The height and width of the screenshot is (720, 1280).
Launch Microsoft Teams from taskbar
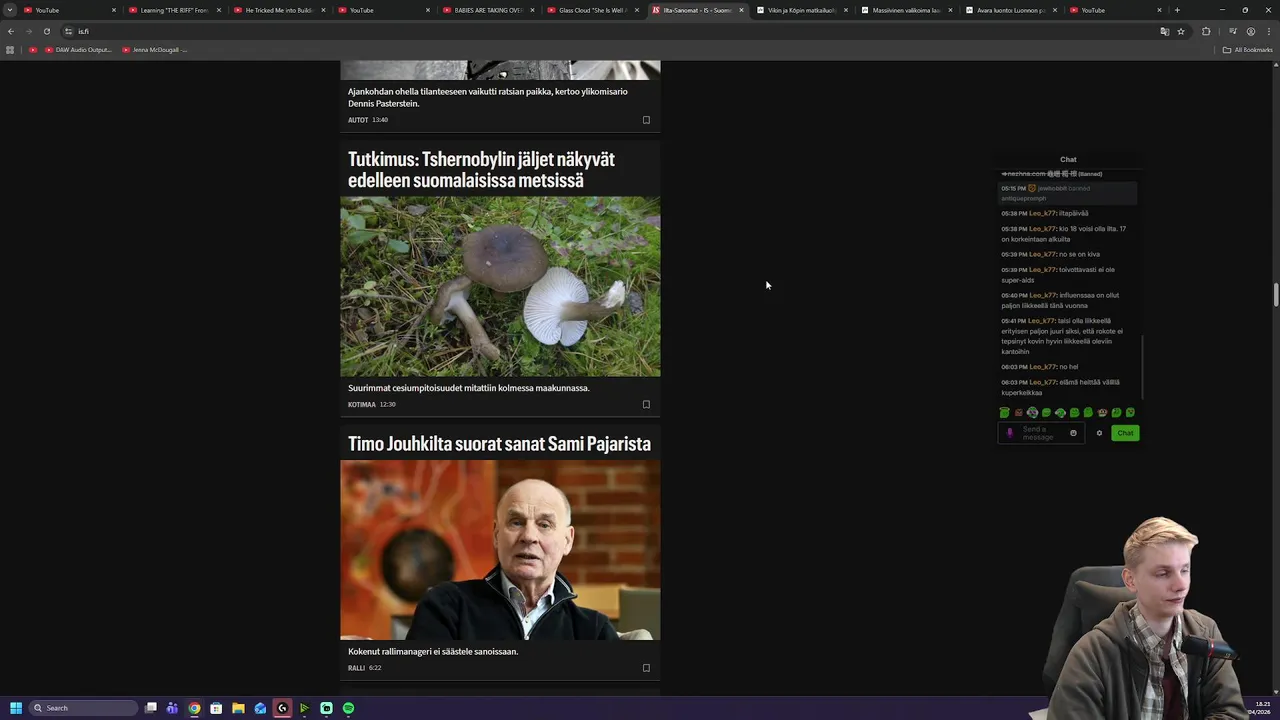click(x=172, y=708)
